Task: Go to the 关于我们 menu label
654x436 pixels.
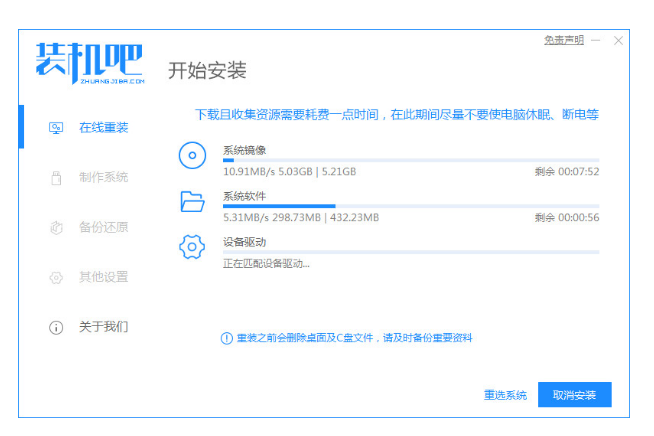Action: coord(104,327)
